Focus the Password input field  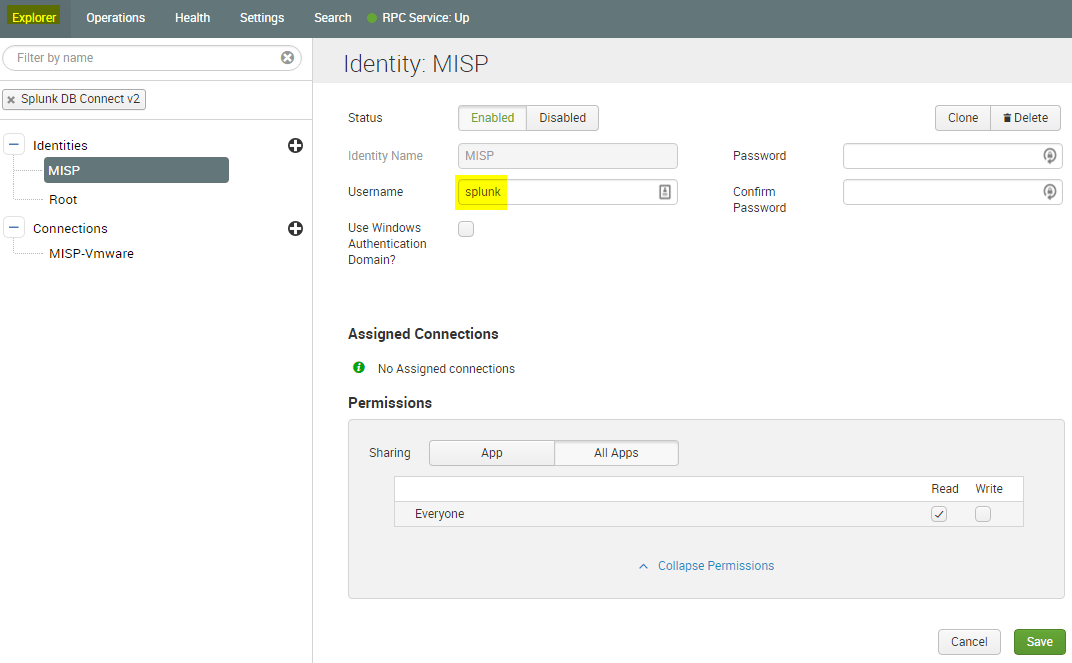952,156
